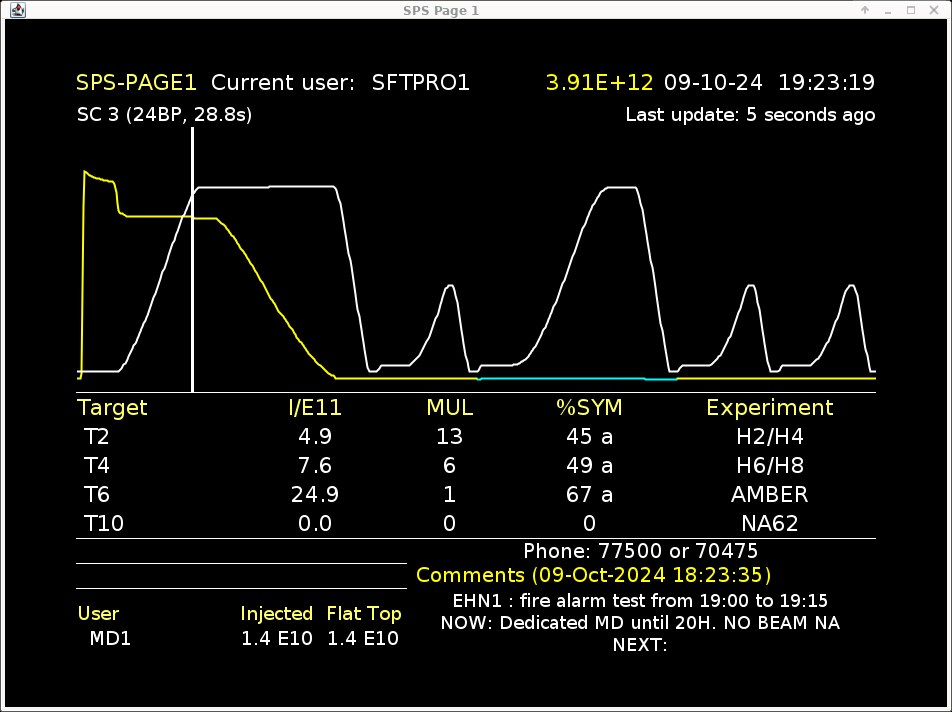Click the MD1 user entry
The height and width of the screenshot is (712, 952).
(111, 639)
